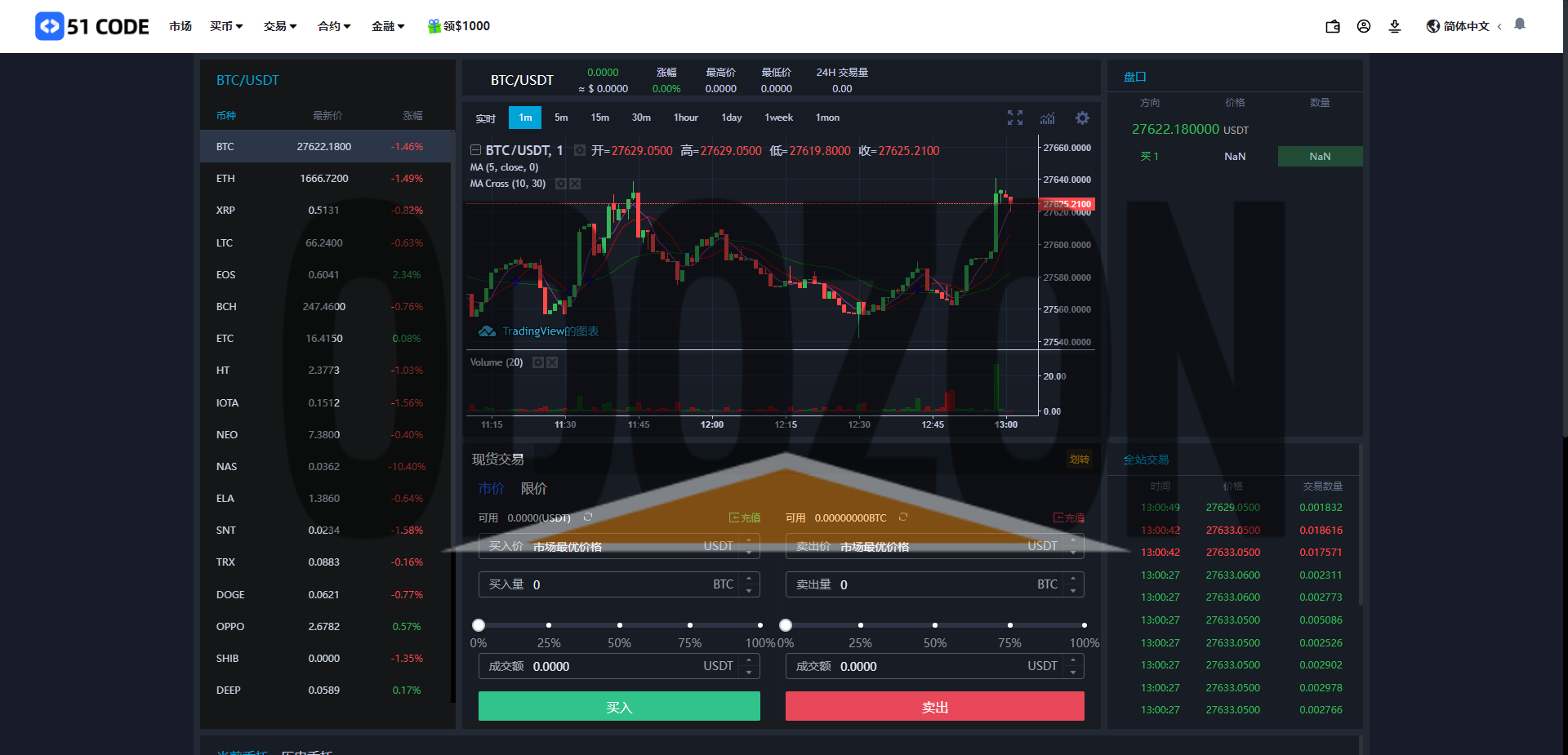Click the red 卖出 sell button
This screenshot has width=1568, height=755.
coord(935,706)
